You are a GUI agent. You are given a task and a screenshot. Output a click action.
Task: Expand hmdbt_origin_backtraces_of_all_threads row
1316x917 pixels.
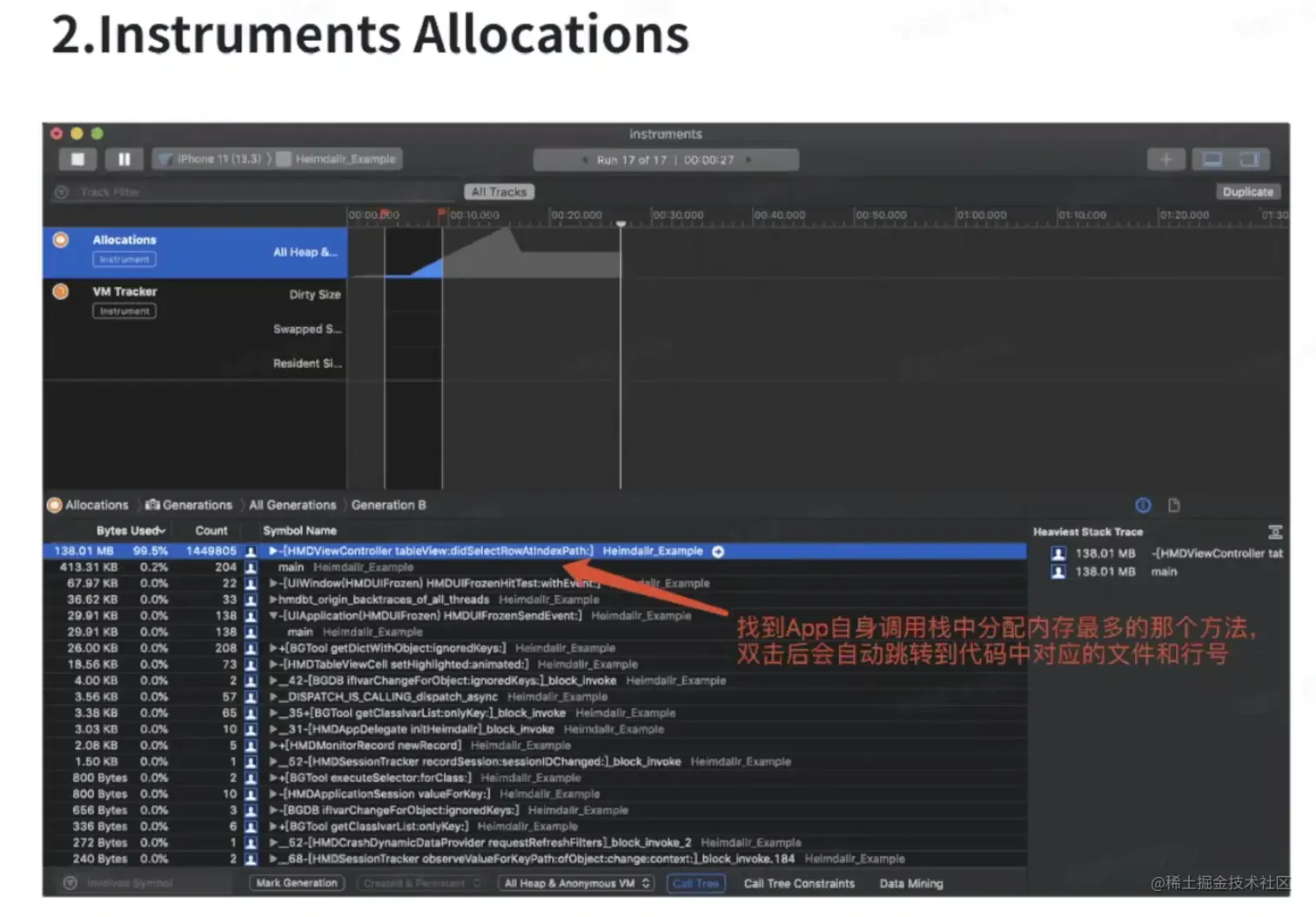[273, 600]
